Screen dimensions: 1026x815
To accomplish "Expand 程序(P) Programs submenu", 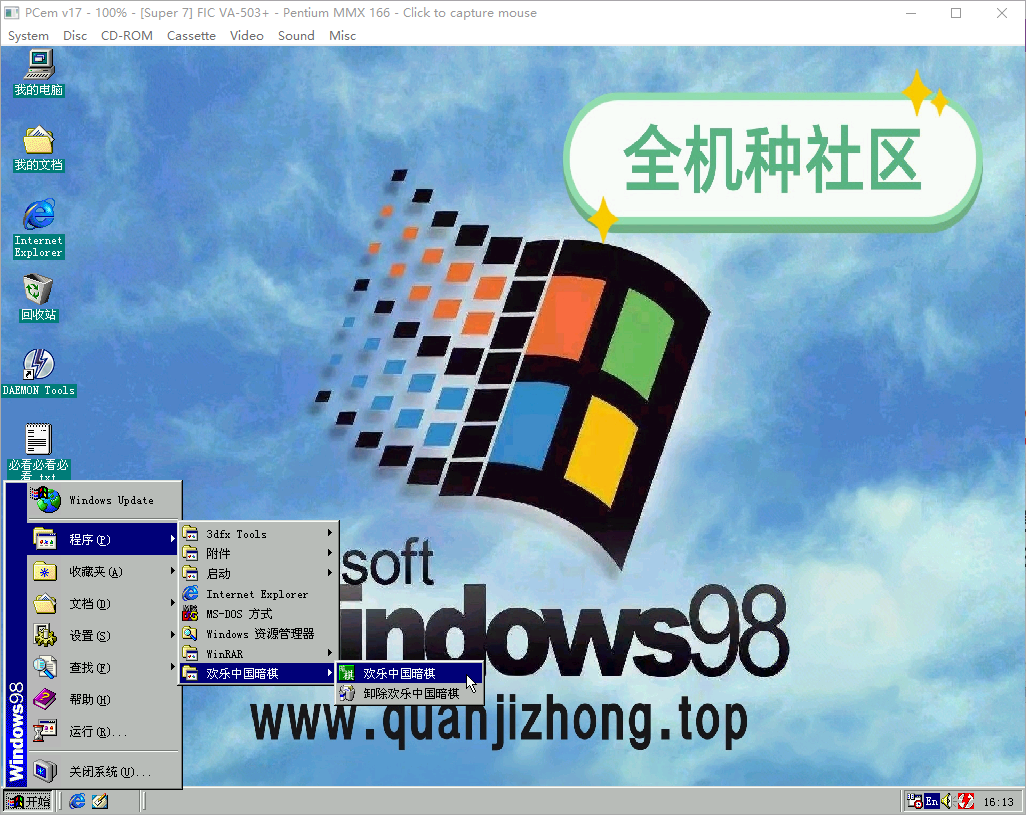I will 103,539.
